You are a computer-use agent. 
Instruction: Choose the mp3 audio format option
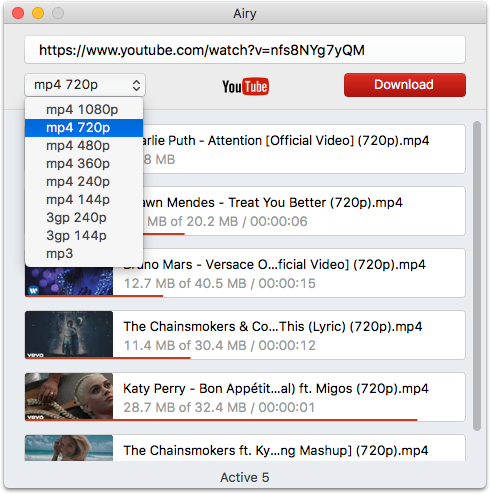(x=84, y=254)
